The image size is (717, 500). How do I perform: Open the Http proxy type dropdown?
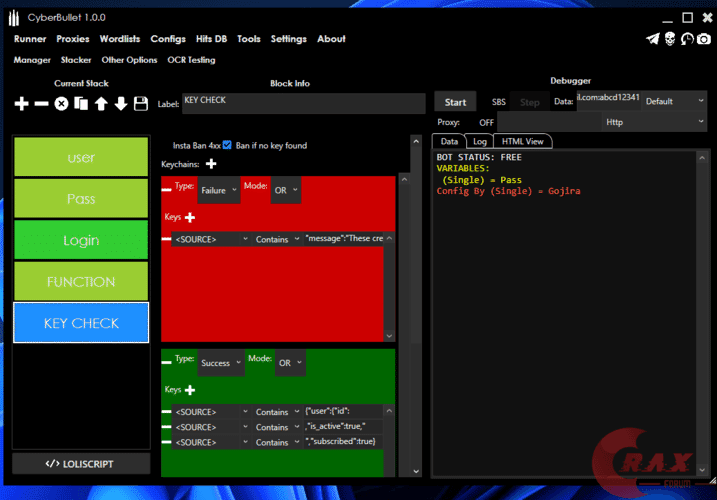click(x=655, y=122)
